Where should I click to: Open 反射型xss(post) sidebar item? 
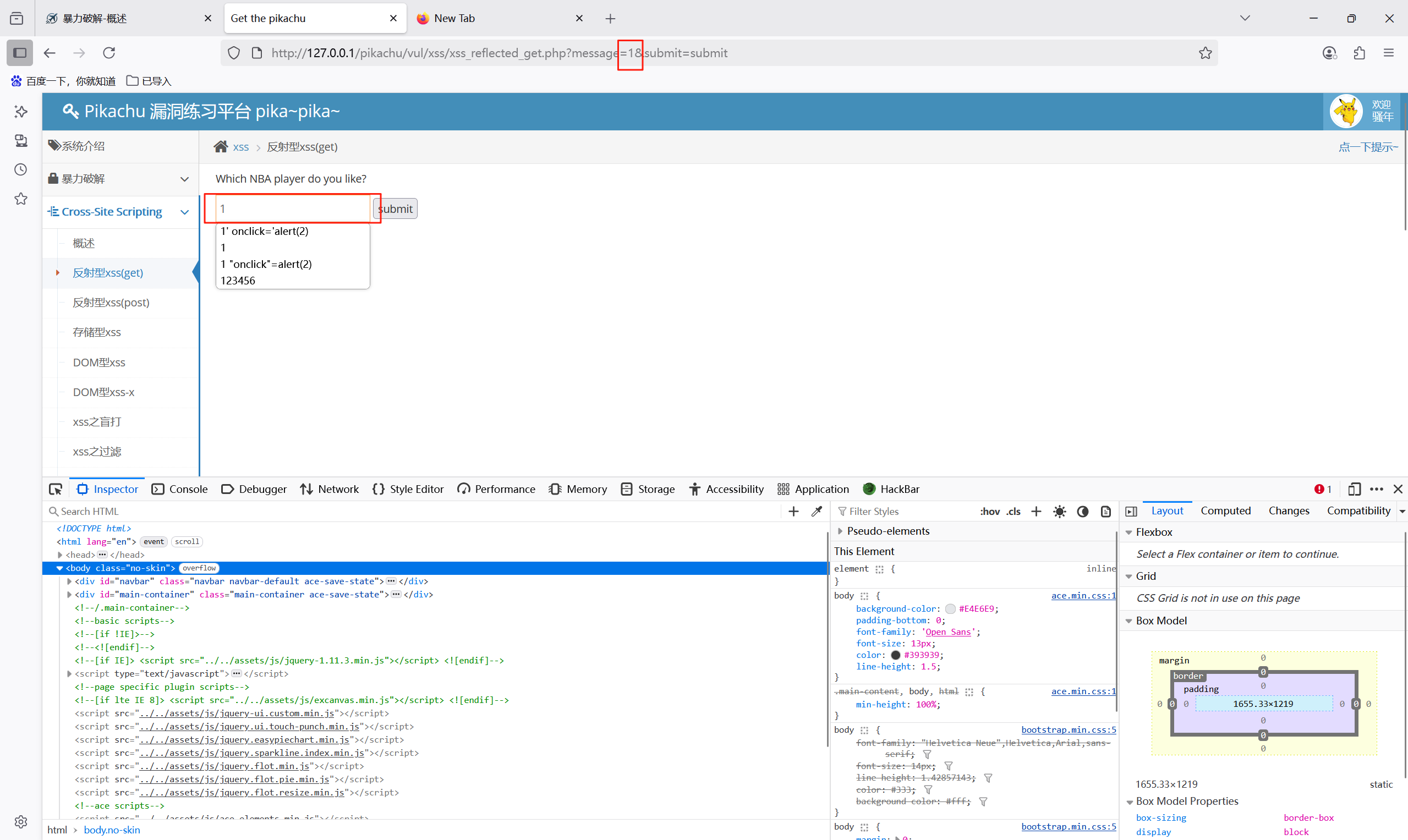click(111, 302)
